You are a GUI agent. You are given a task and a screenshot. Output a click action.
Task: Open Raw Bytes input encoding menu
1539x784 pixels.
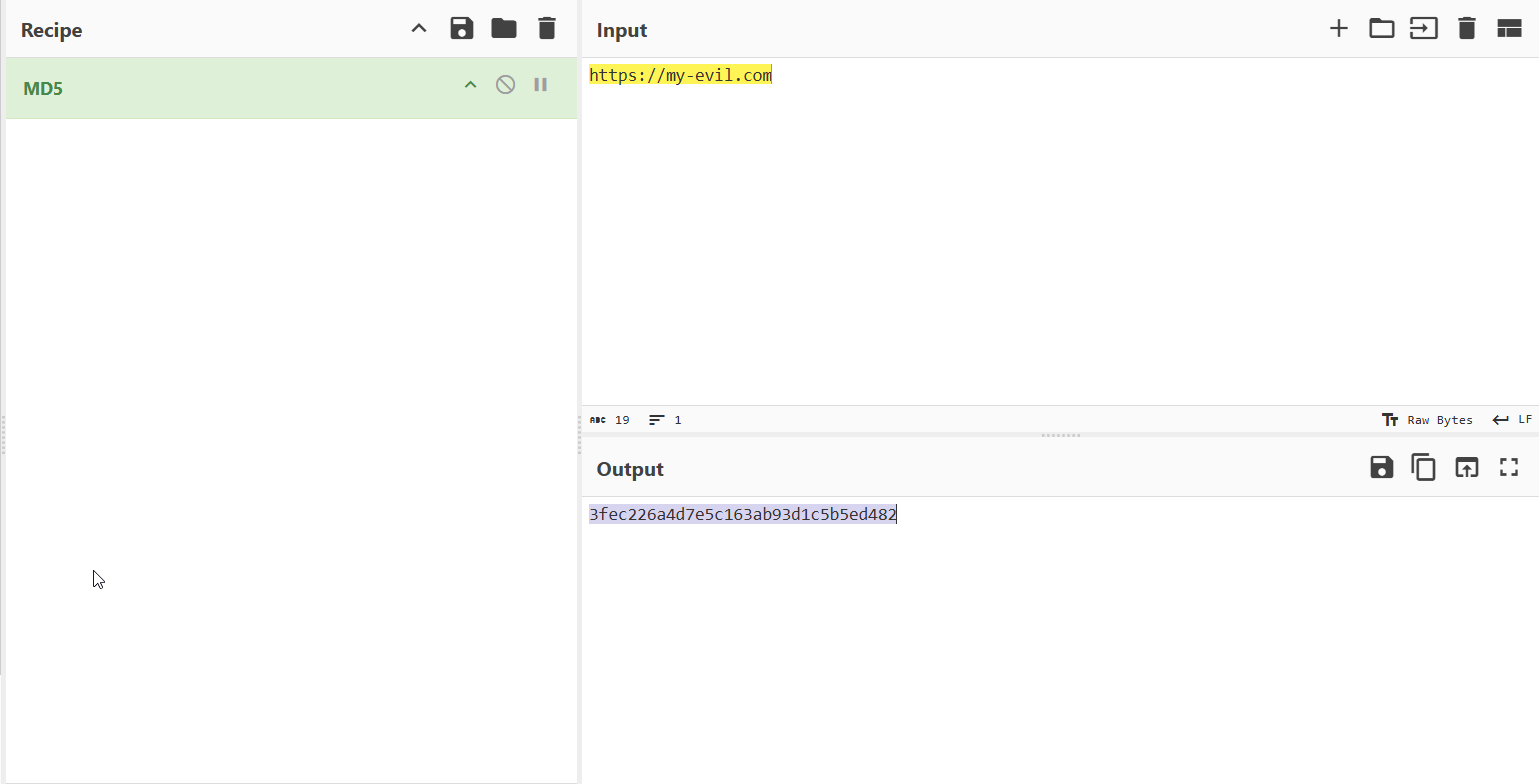pyautogui.click(x=1427, y=420)
